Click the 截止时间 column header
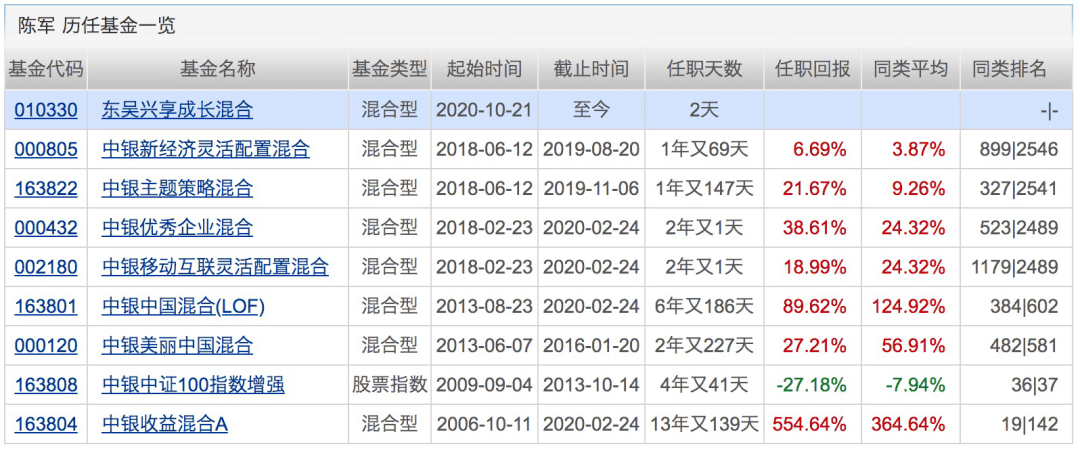Image resolution: width=1080 pixels, height=451 pixels. coord(591,69)
